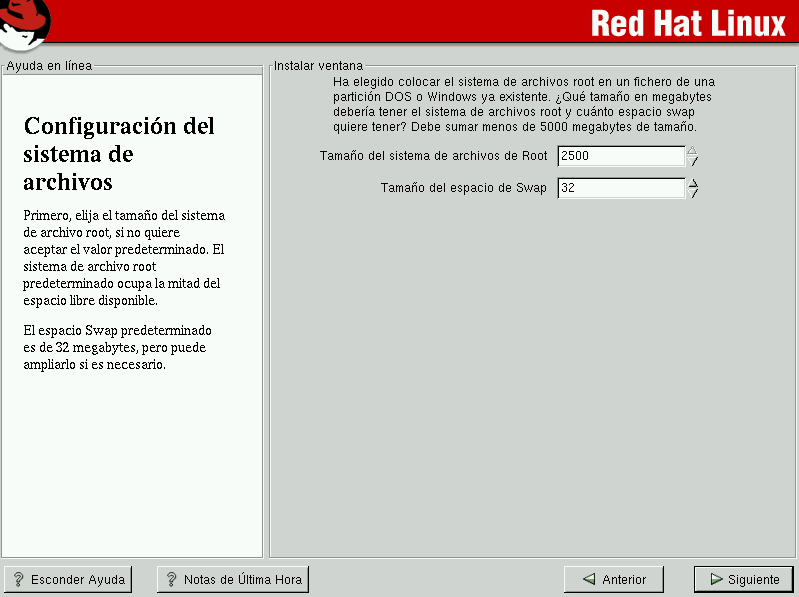Image resolution: width=799 pixels, height=597 pixels.
Task: Proceed with the Siguiente button
Action: pos(743,579)
